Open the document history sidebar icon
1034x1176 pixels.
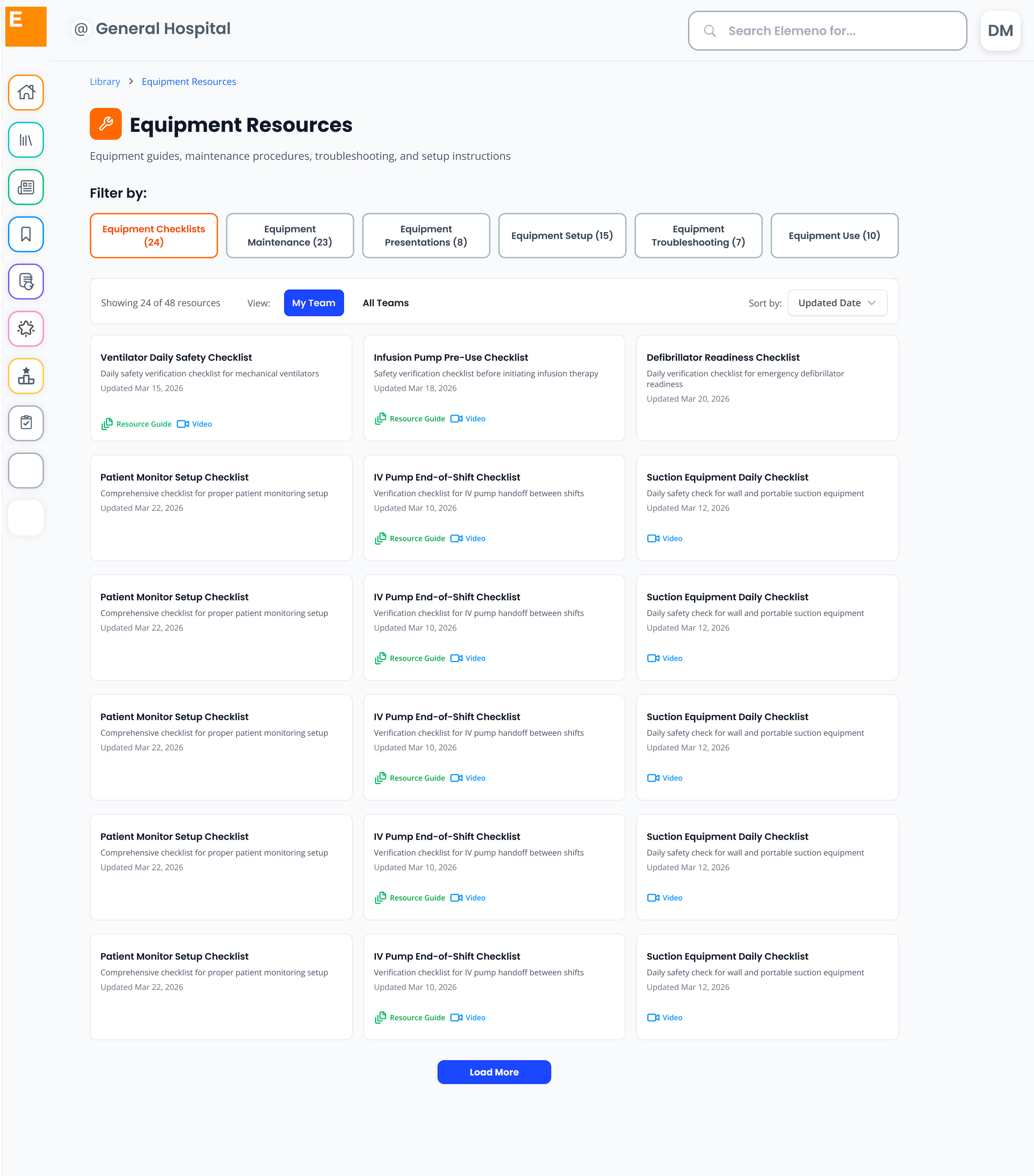(x=26, y=281)
